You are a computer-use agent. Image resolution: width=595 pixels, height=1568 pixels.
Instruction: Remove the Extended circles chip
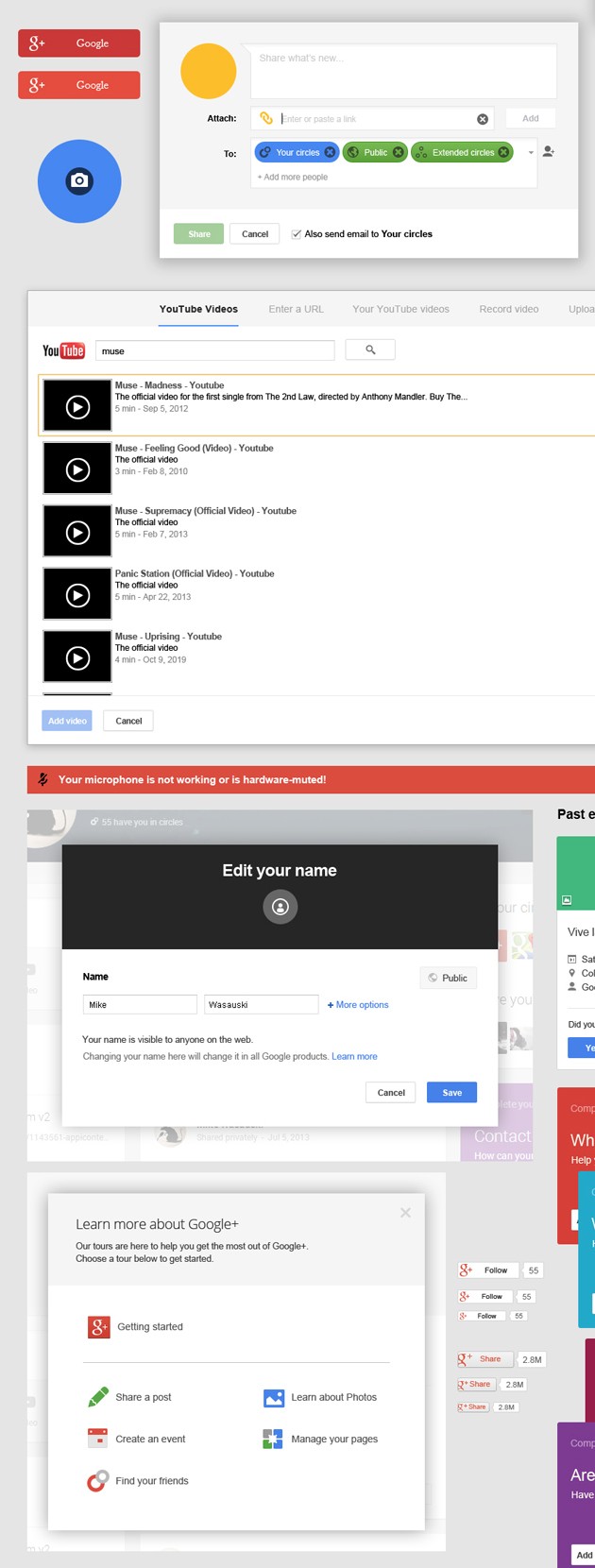503,152
